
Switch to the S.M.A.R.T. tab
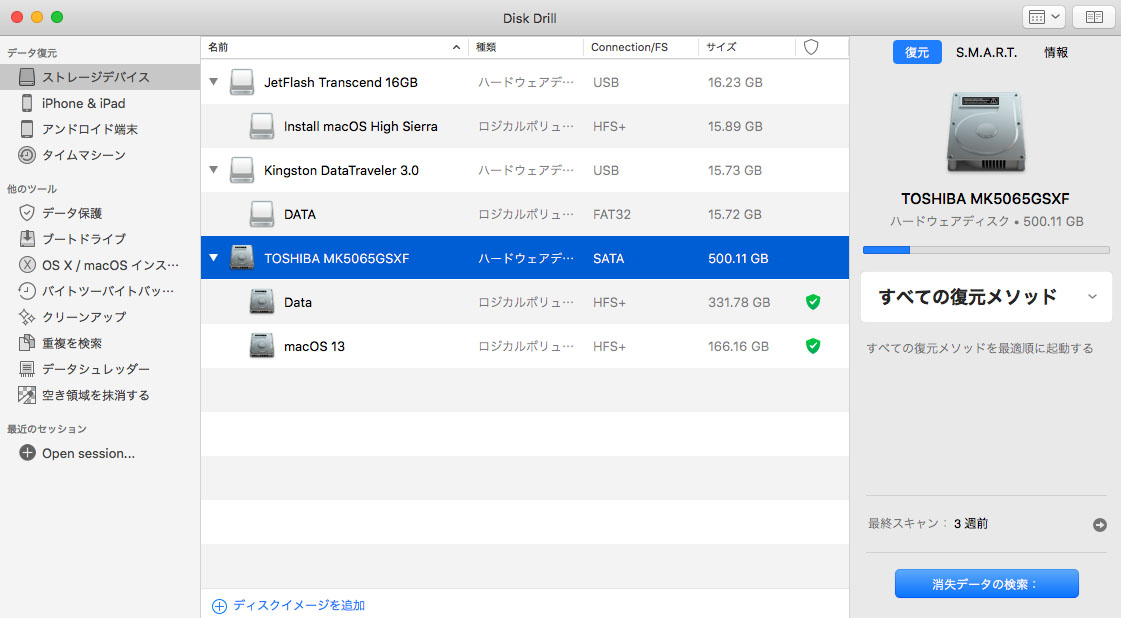tap(986, 53)
